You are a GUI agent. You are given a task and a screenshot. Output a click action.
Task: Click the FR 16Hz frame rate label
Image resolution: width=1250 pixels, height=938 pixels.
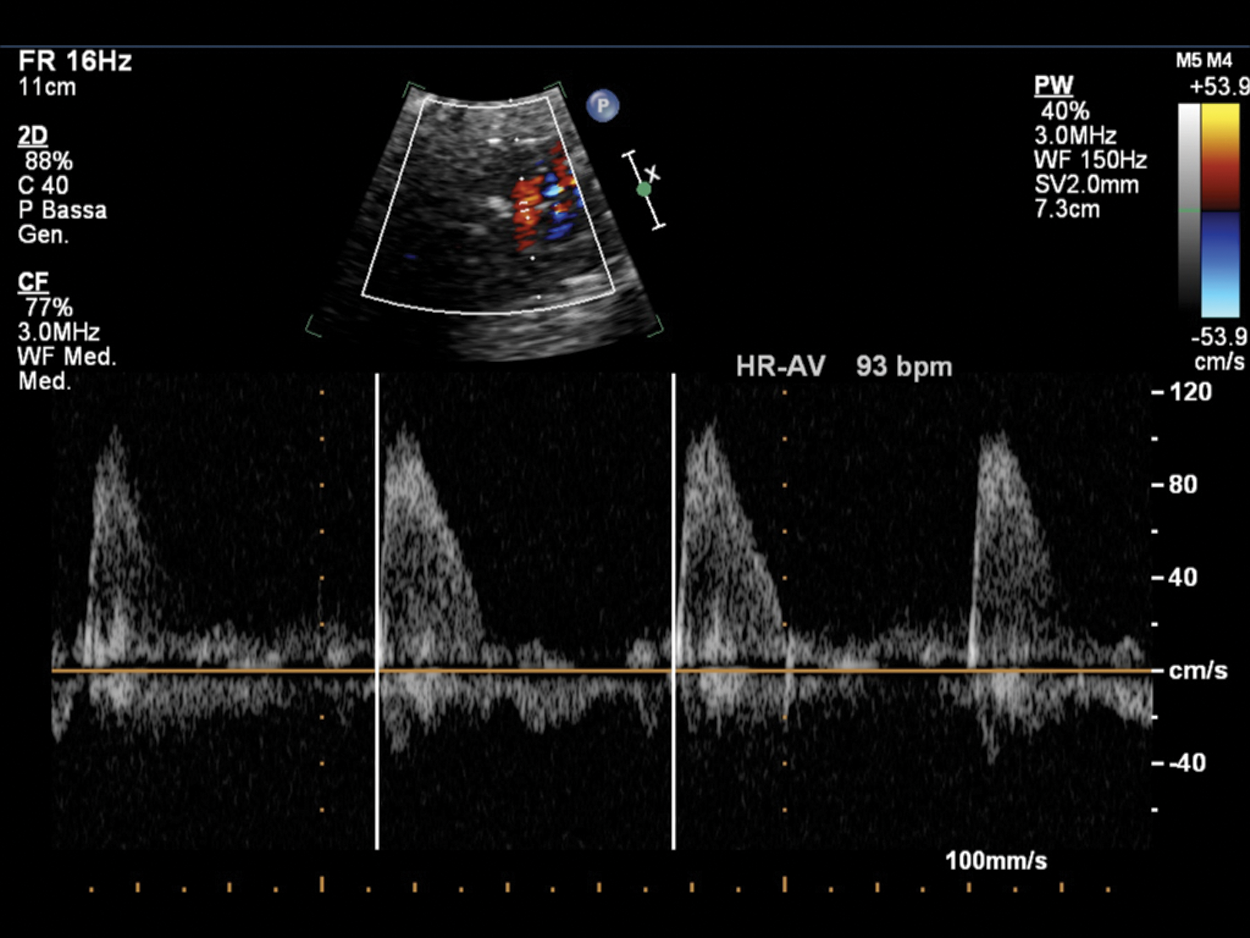tap(75, 62)
